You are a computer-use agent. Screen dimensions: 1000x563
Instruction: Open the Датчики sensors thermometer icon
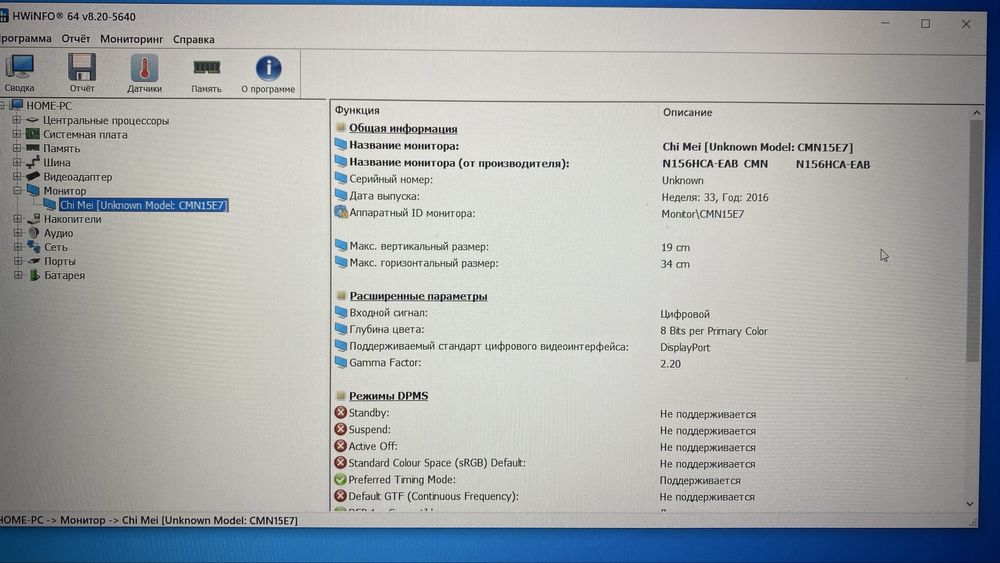click(144, 68)
